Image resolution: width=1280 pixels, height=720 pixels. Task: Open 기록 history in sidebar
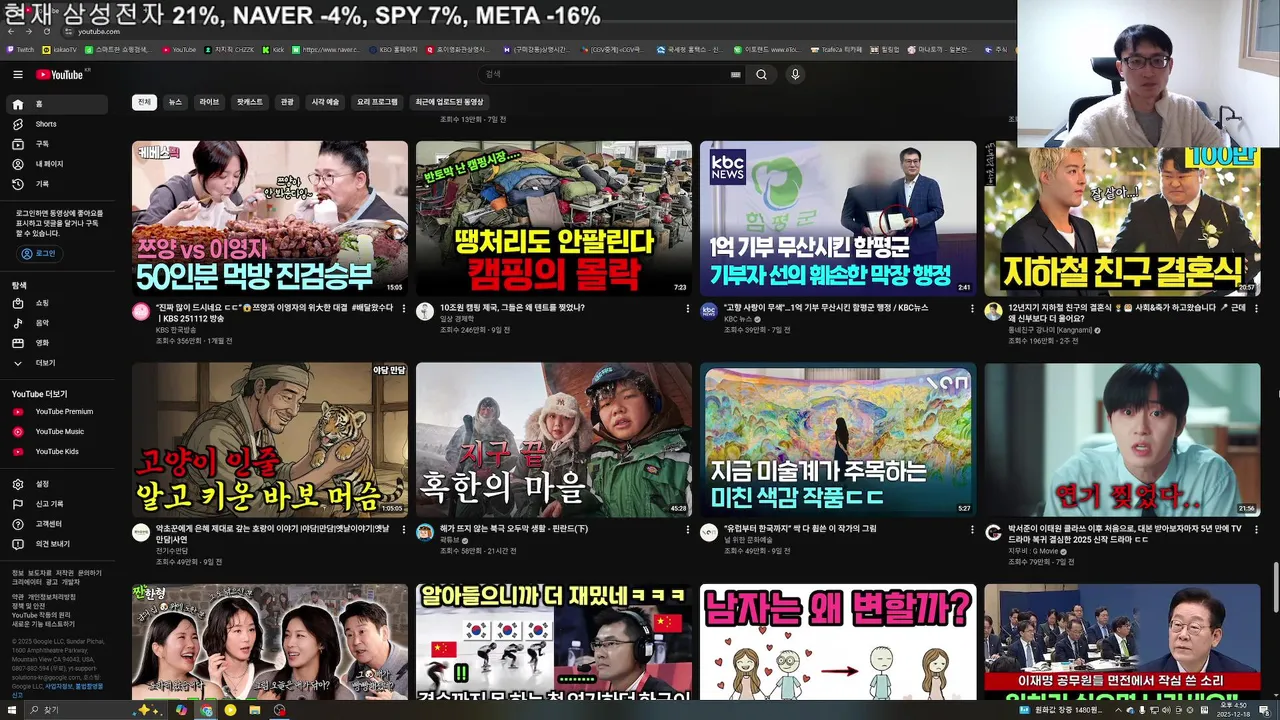pos(57,184)
